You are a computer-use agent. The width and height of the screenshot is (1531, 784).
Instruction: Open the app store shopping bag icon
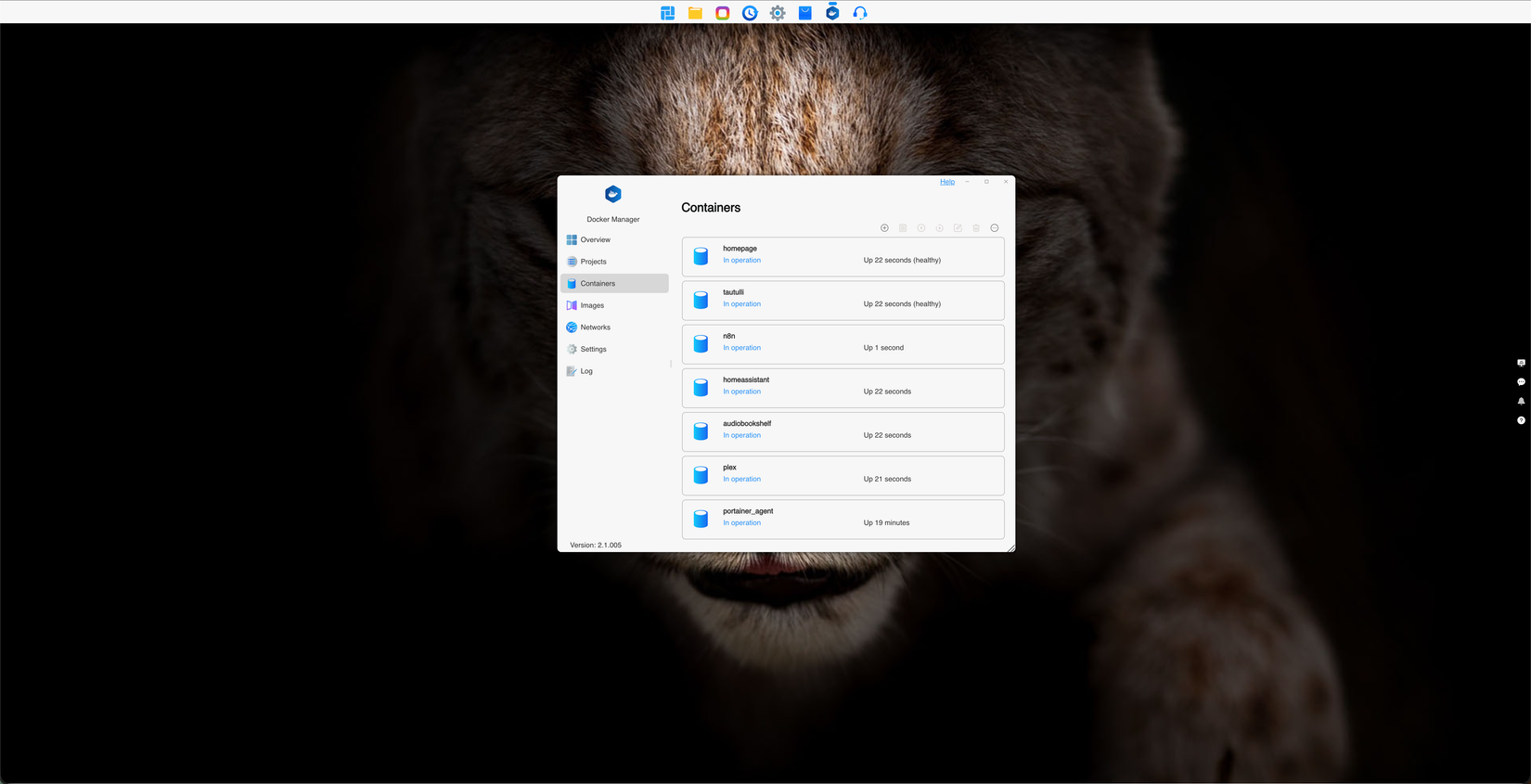[x=805, y=13]
